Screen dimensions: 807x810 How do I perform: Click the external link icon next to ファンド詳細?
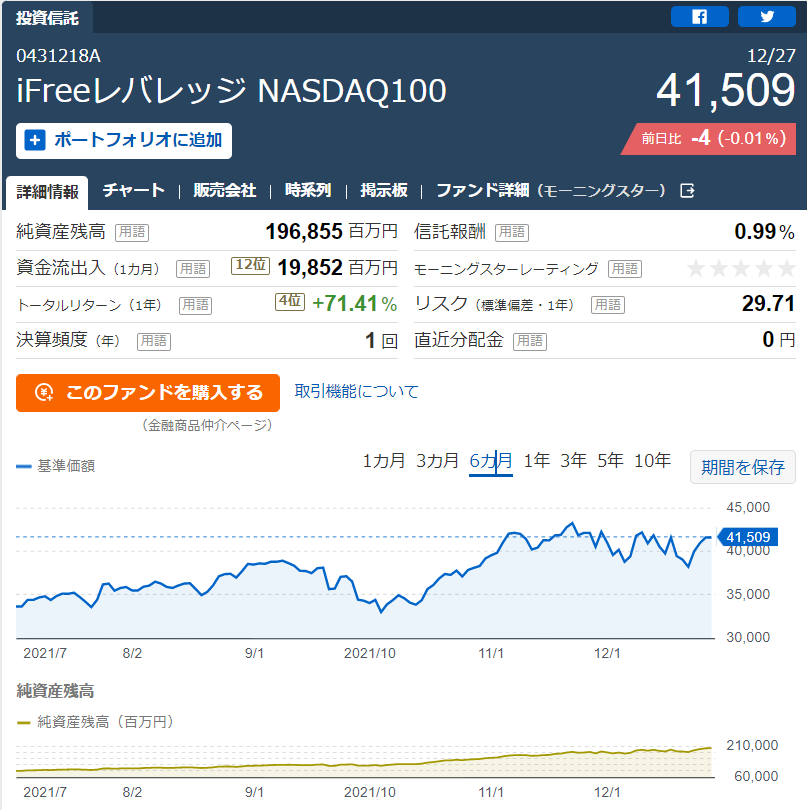click(x=687, y=191)
